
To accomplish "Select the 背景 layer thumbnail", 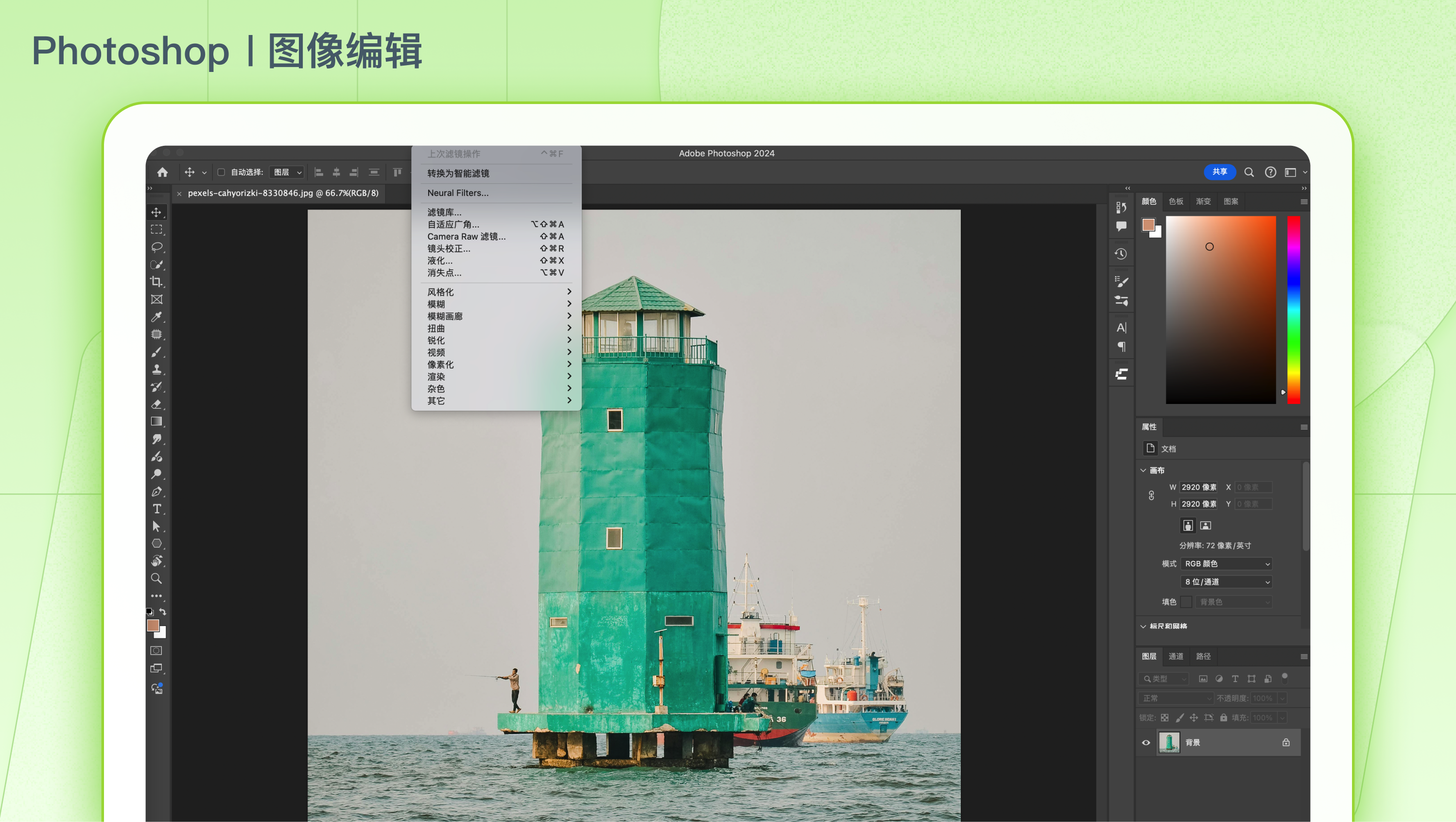I will click(1169, 743).
